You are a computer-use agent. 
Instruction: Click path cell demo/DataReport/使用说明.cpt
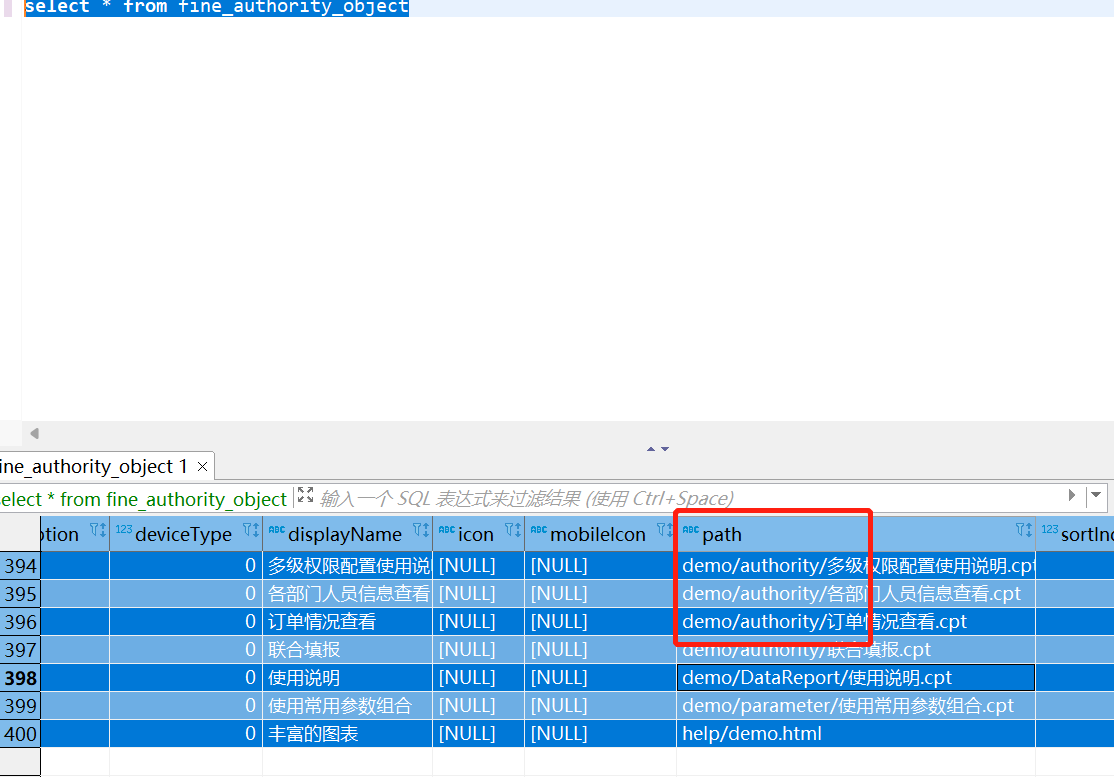pos(856,678)
